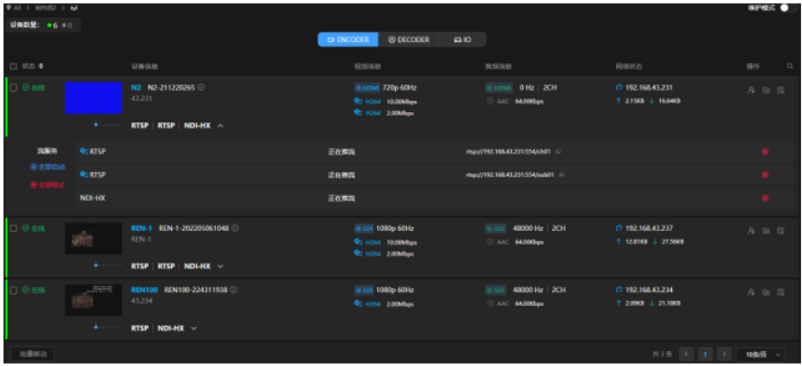This screenshot has height=366, width=802.
Task: Tick the checkbox for the REN100 device row
Action: [14, 290]
